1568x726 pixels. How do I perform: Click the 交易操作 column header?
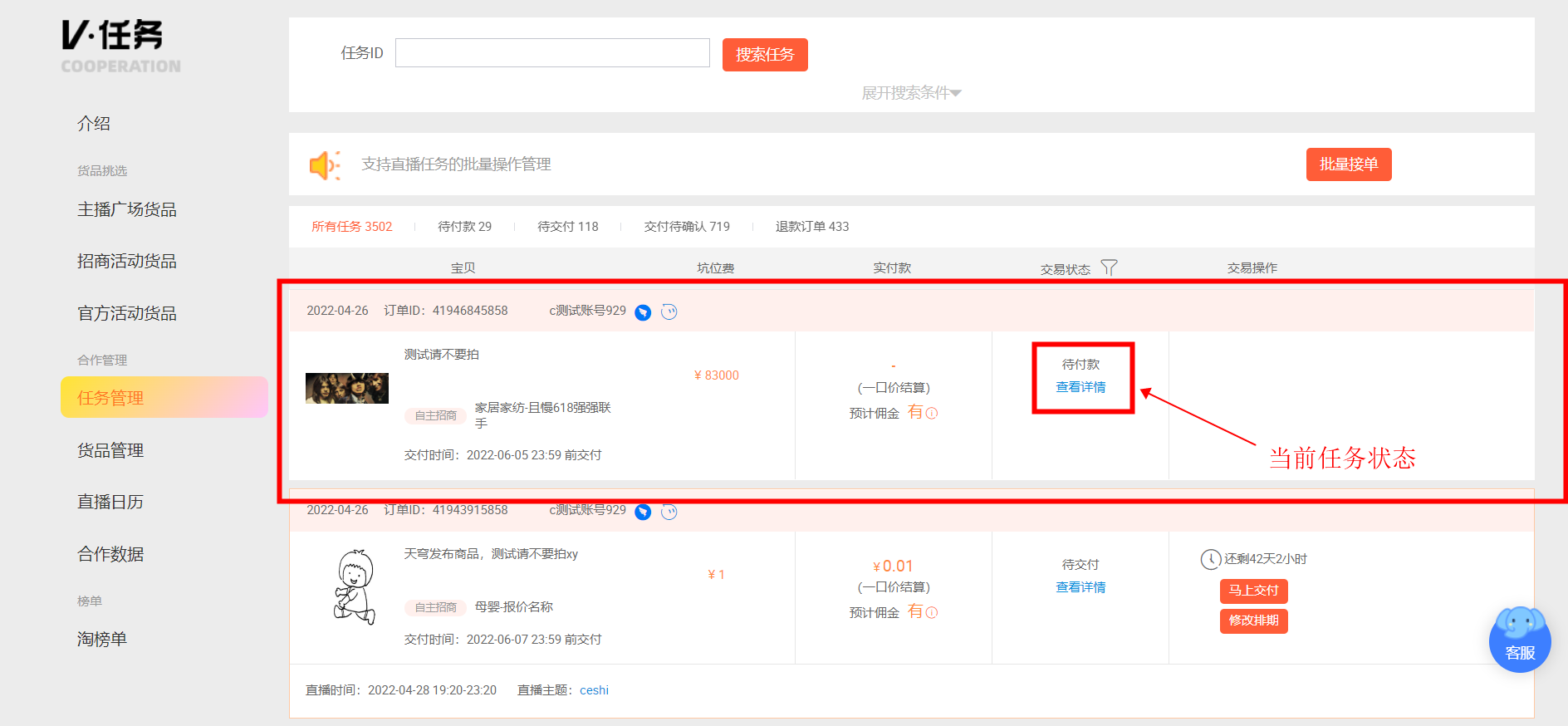pyautogui.click(x=1252, y=268)
